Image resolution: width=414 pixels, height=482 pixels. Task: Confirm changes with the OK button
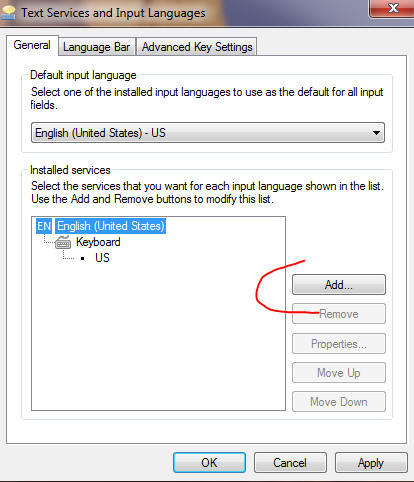coord(209,463)
